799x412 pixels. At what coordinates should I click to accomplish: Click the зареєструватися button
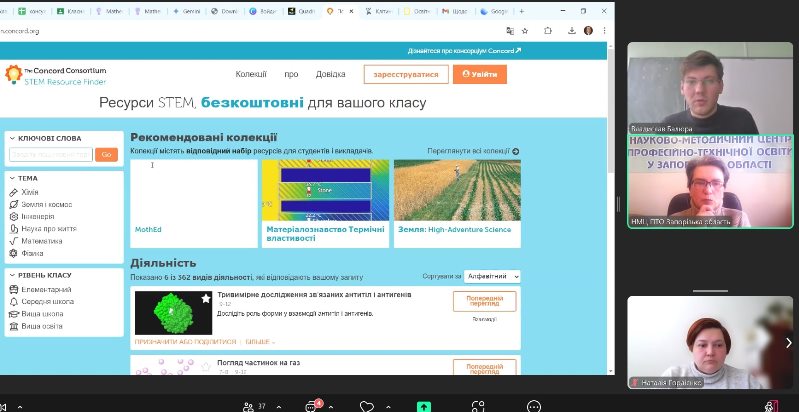(x=406, y=74)
